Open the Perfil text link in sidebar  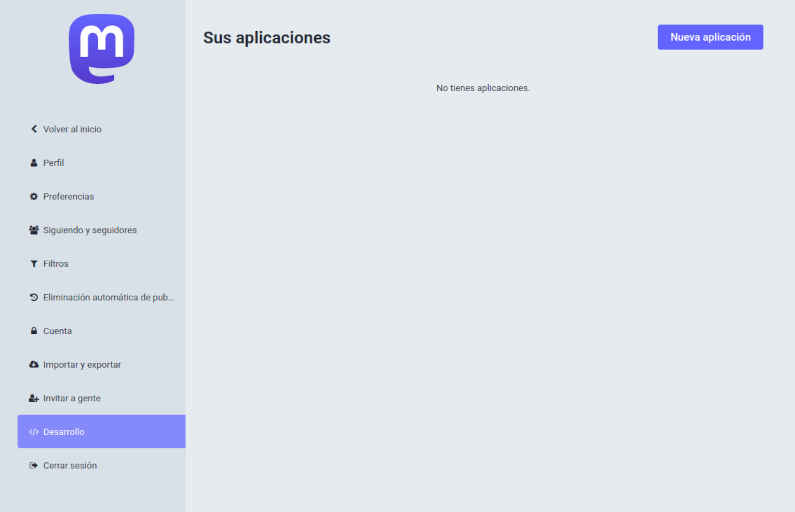click(54, 163)
